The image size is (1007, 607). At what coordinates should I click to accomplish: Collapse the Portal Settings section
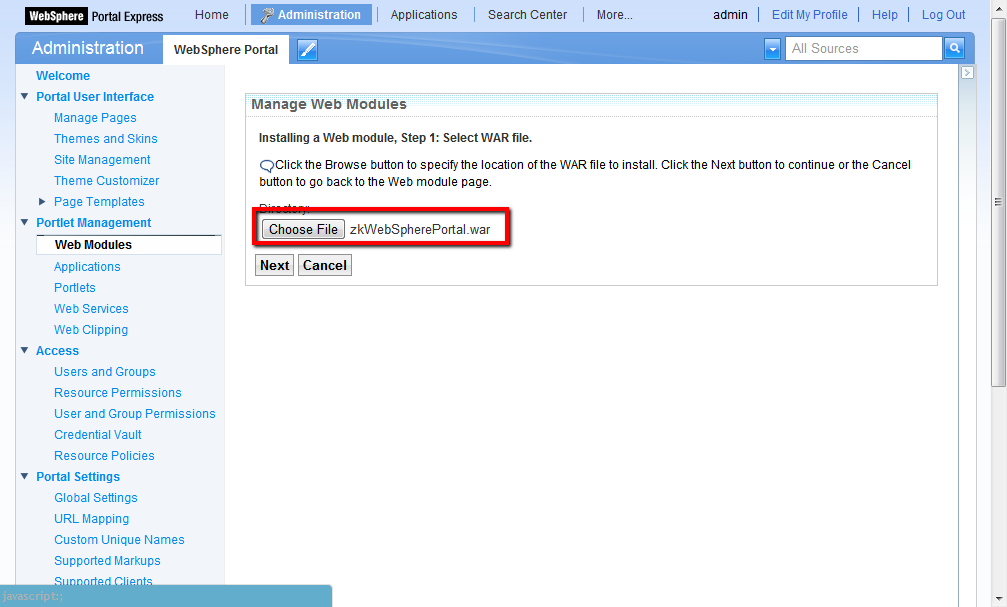click(x=24, y=476)
